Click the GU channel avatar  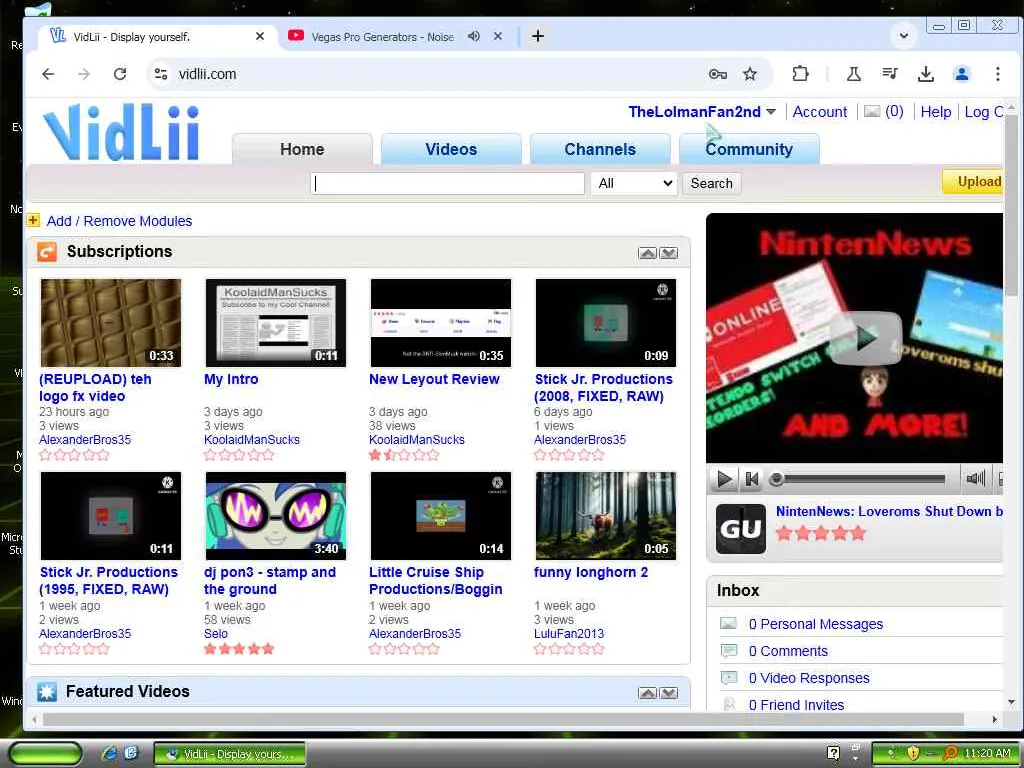[741, 529]
